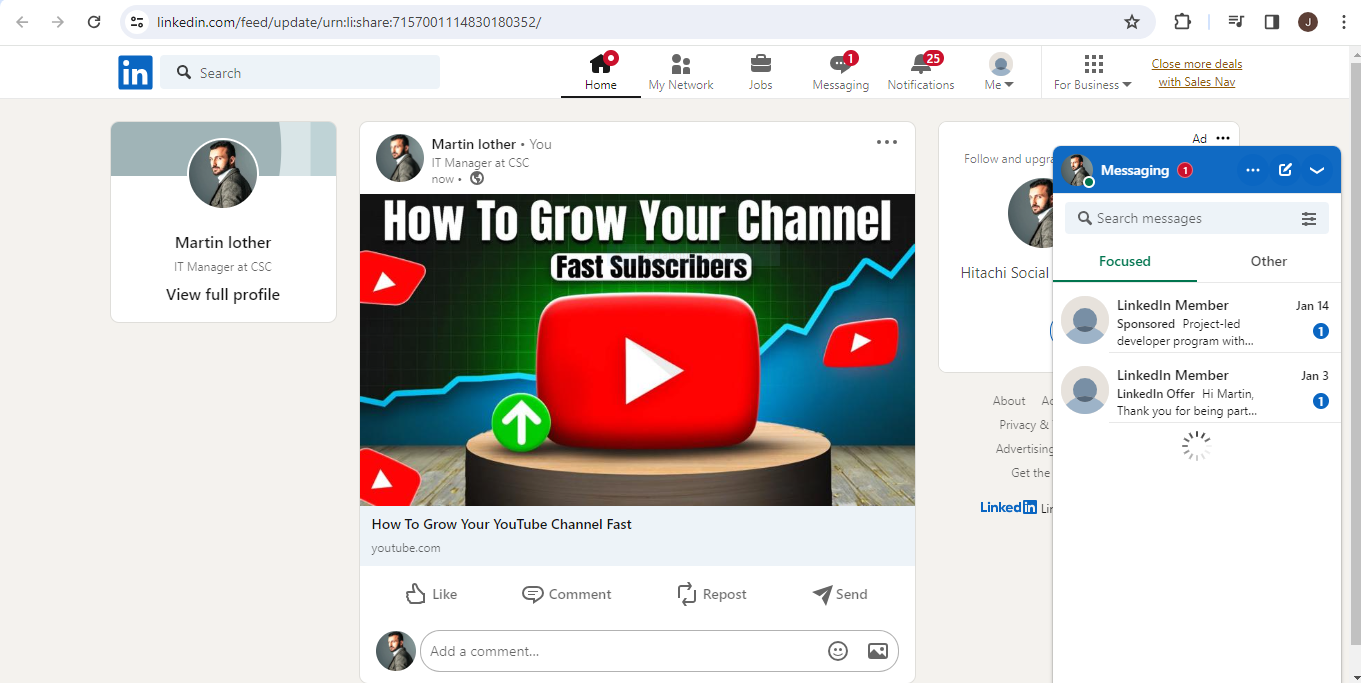Click the site information icon in address bar
The width and height of the screenshot is (1361, 683).
(x=137, y=22)
